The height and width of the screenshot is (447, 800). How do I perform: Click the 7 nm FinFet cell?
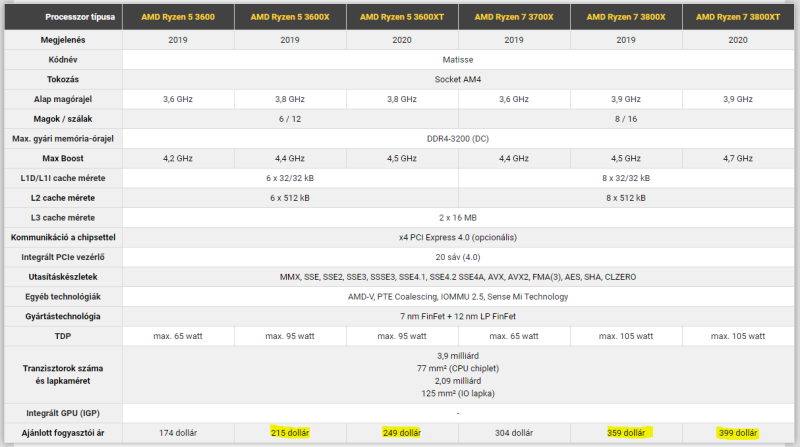(458, 316)
